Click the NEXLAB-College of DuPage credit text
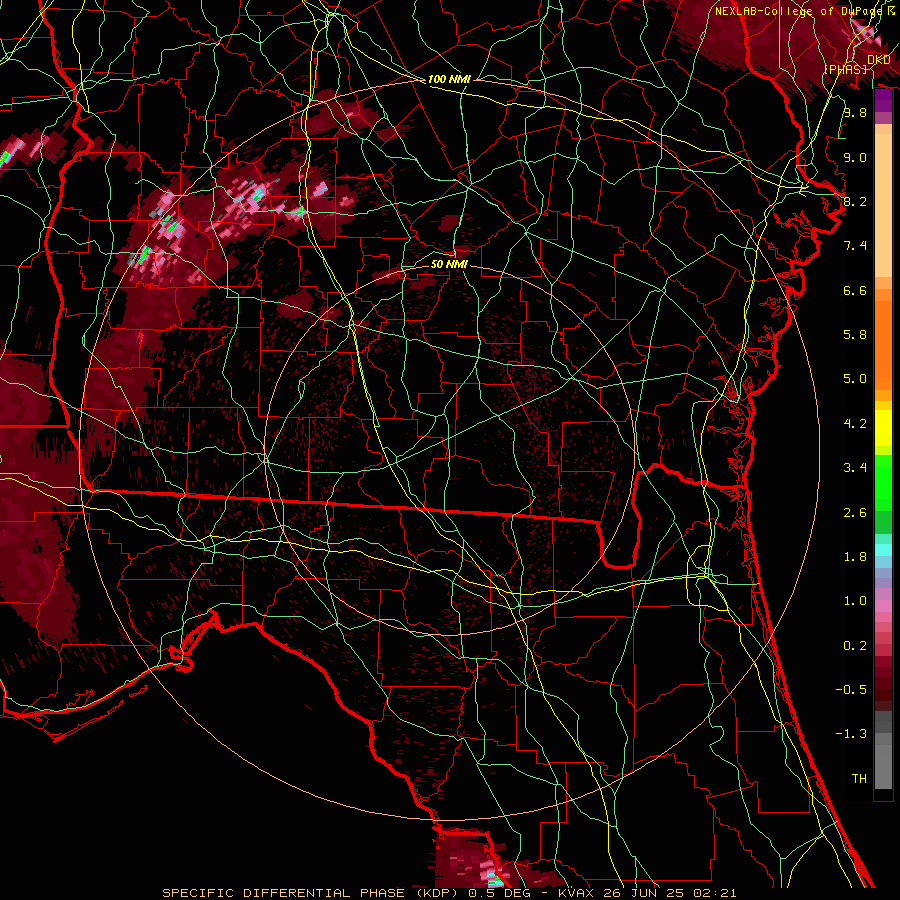Image resolution: width=900 pixels, height=900 pixels. tap(798, 11)
